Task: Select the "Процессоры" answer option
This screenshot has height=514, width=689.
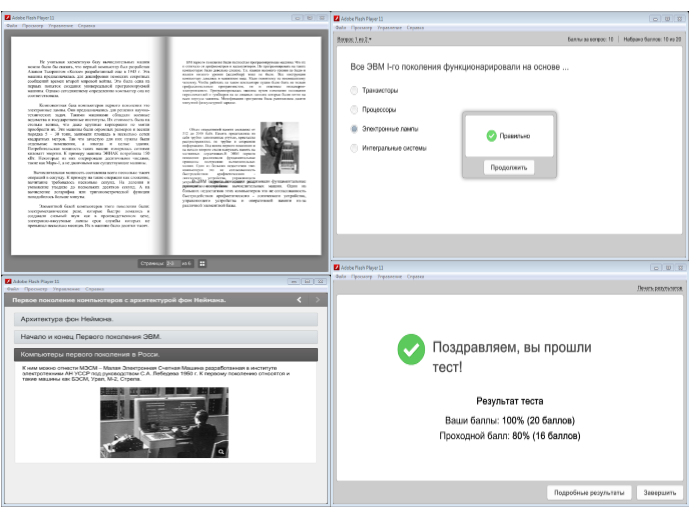Action: click(354, 110)
